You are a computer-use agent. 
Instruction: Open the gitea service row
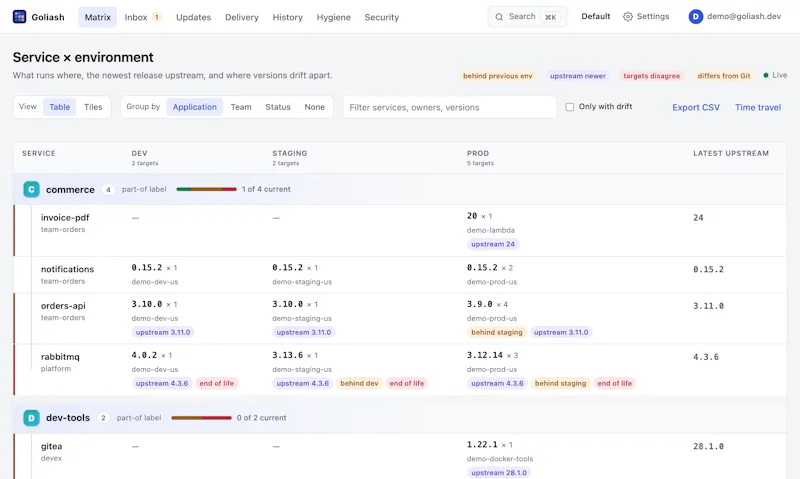[399, 457]
